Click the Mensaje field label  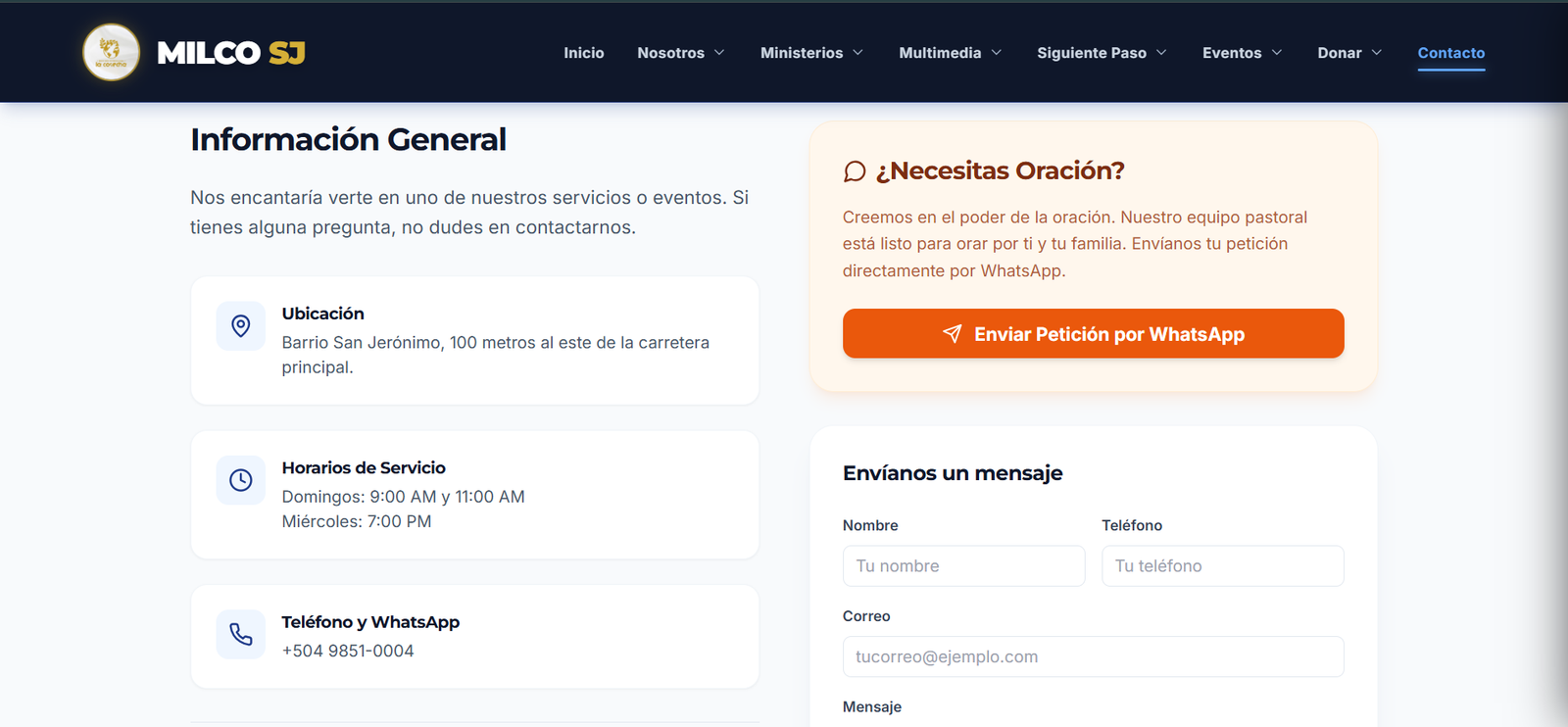[x=872, y=706]
